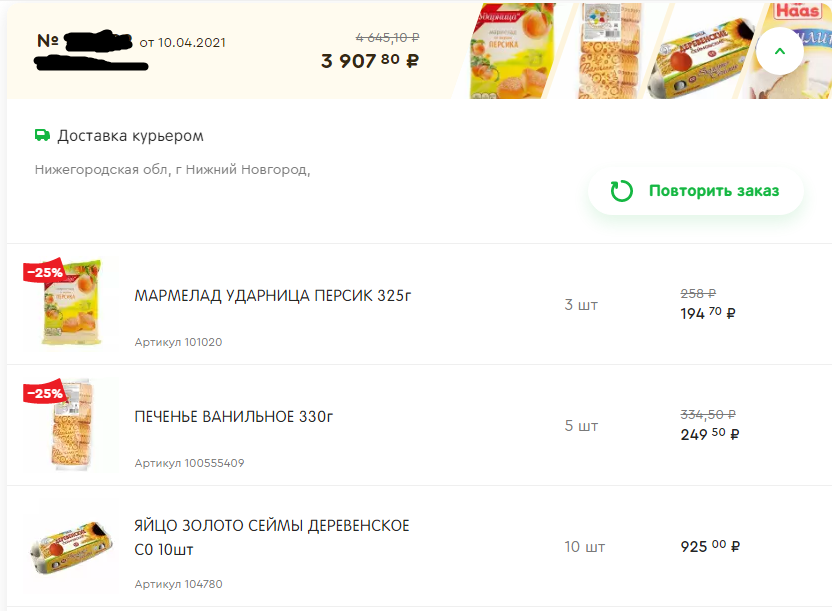The image size is (832, 611).
Task: Open the vanilla cookies thumbnail in the header
Action: 610,51
